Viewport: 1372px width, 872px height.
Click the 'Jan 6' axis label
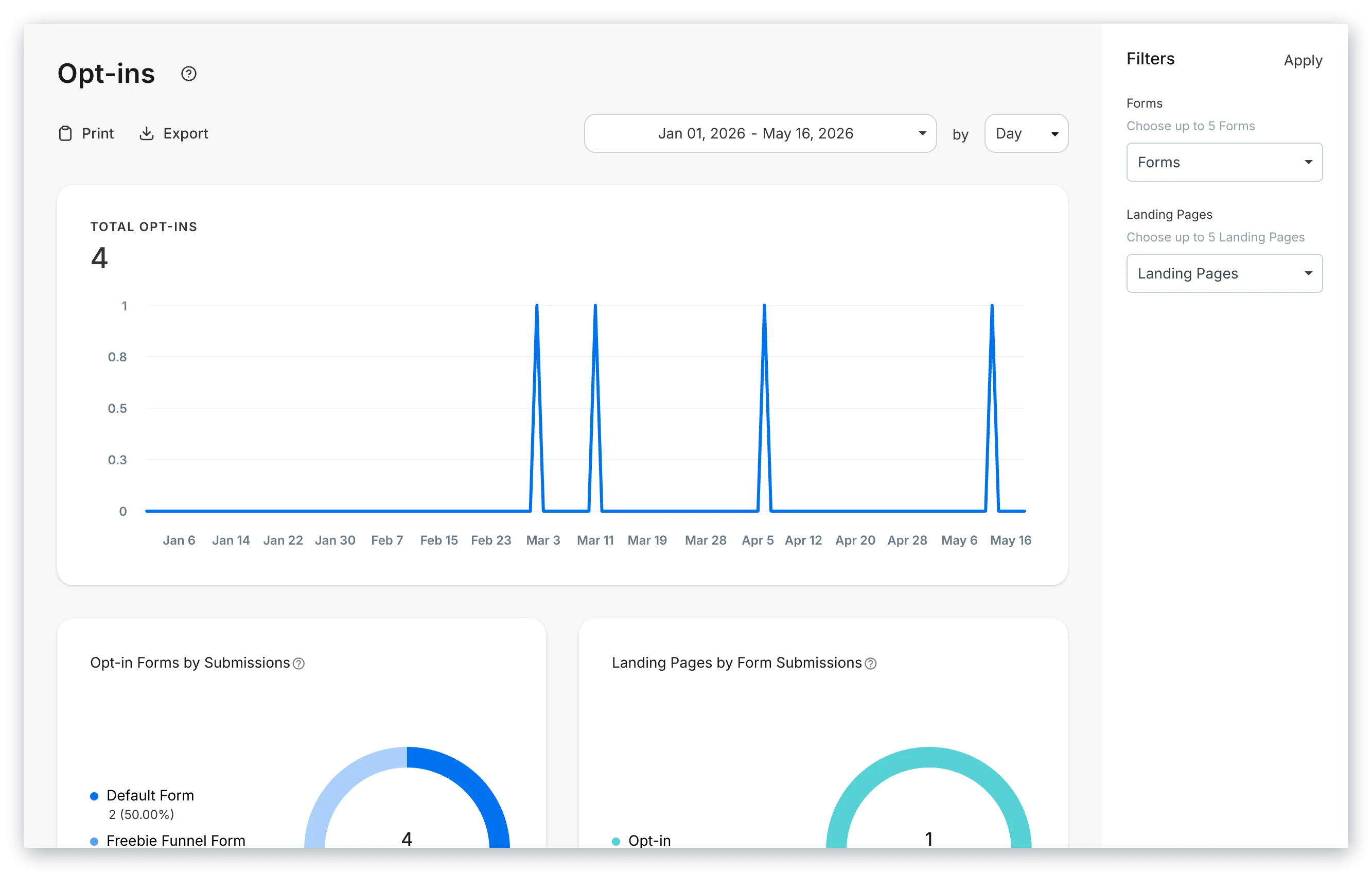[x=179, y=540]
